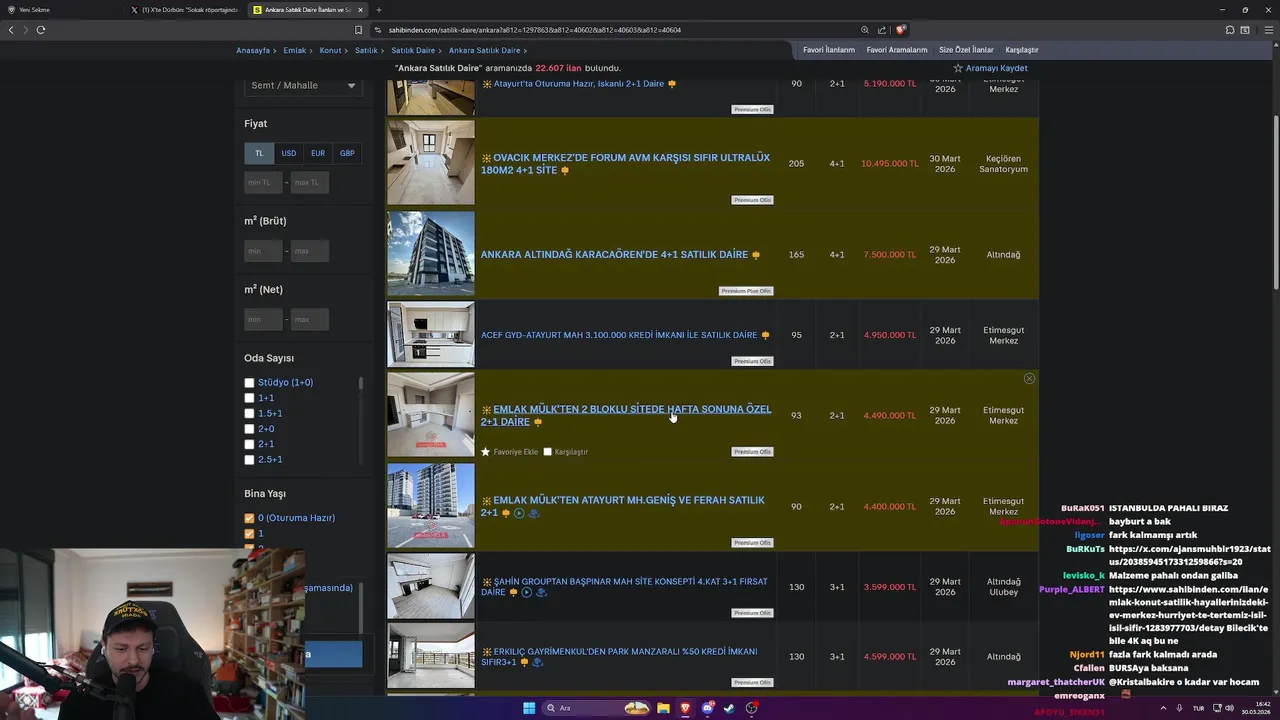
Task: Click the browser address bar URL
Action: 535,30
